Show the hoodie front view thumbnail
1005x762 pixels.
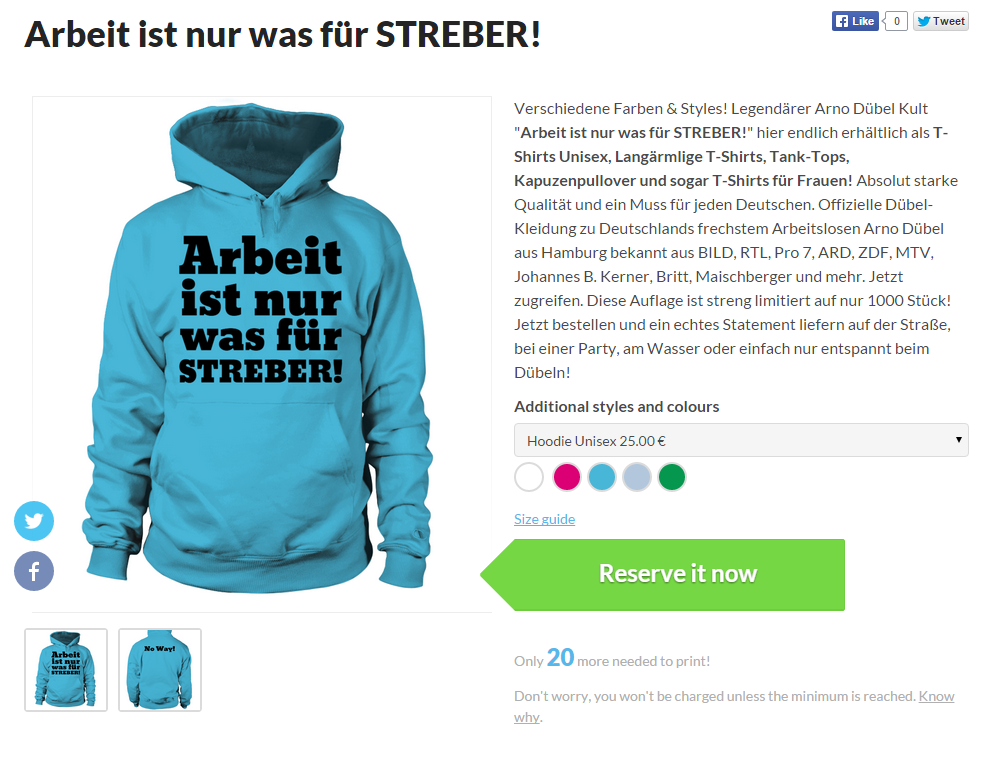(x=66, y=670)
